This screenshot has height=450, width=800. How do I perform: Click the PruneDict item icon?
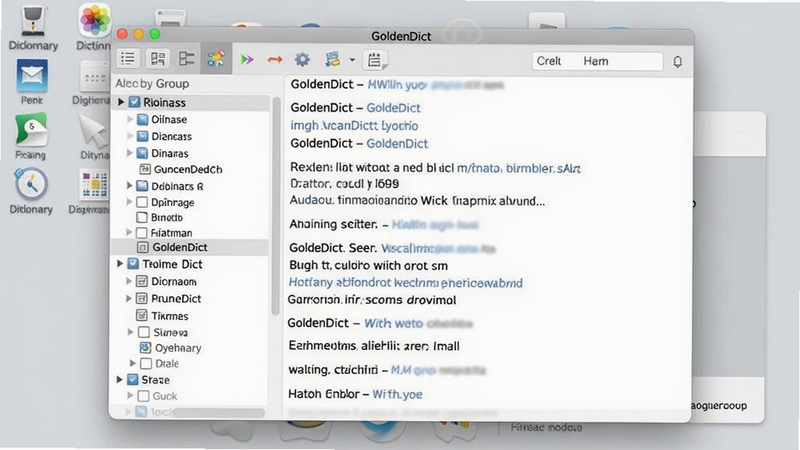142,298
